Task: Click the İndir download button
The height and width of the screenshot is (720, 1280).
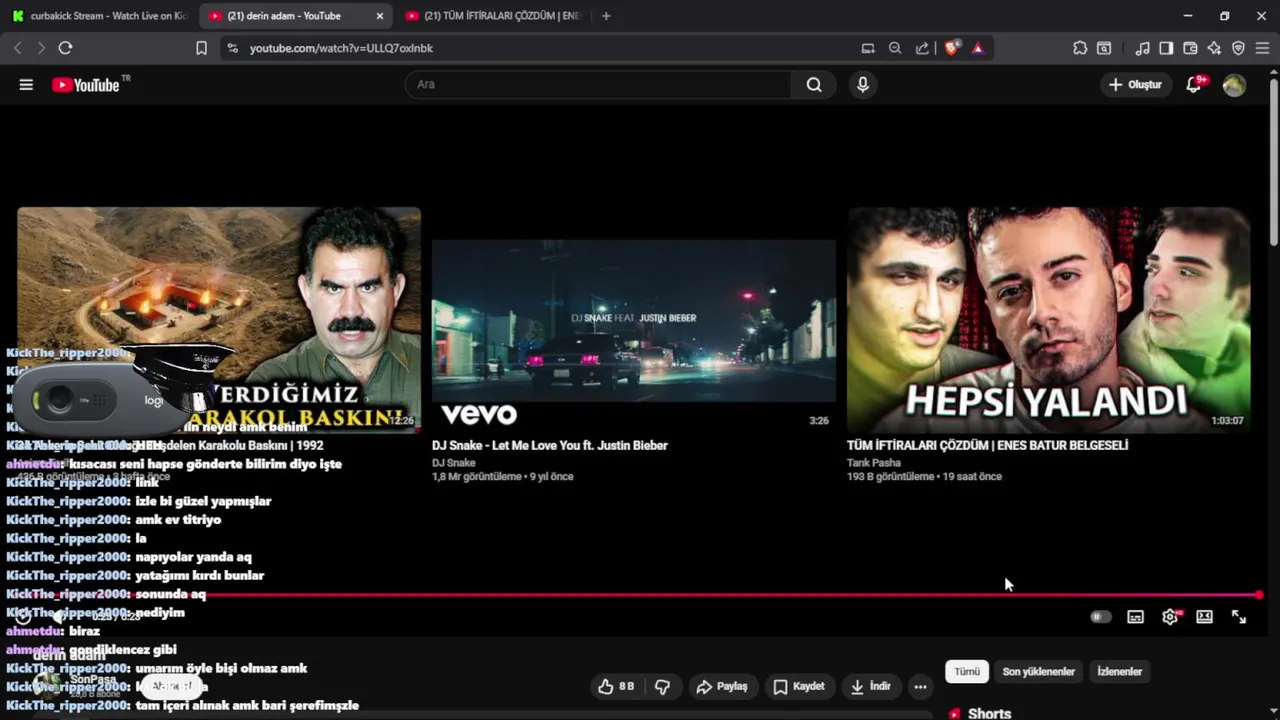Action: 870,686
